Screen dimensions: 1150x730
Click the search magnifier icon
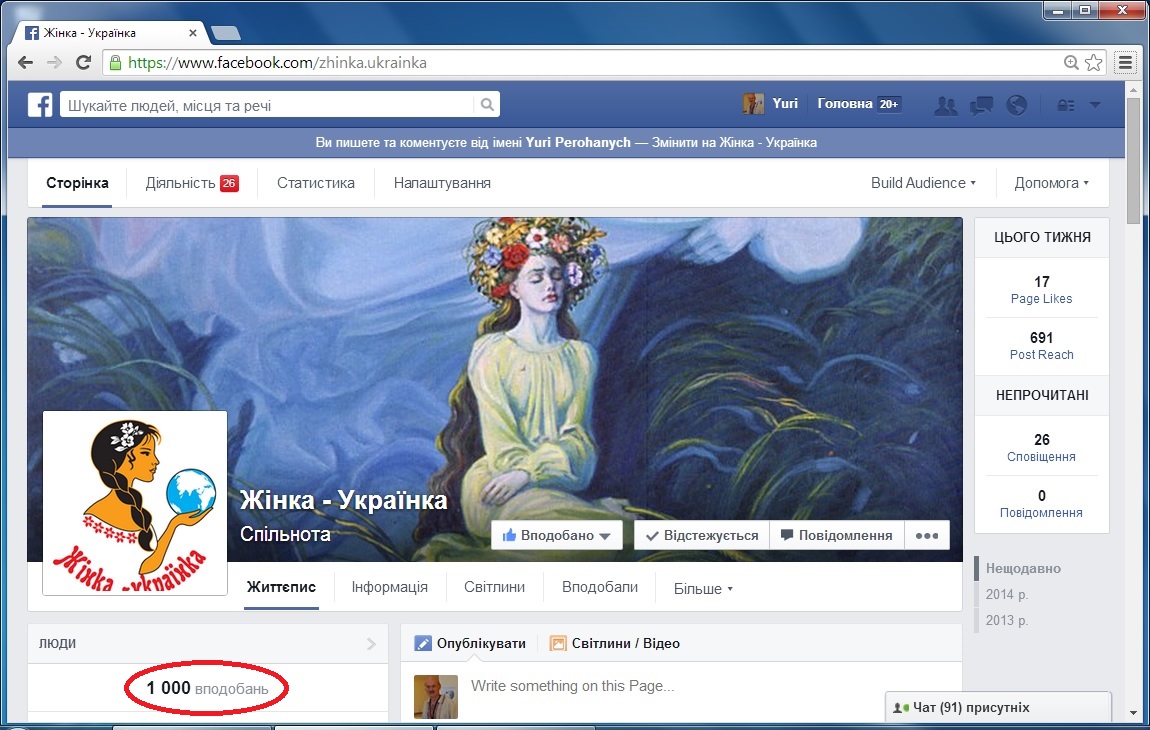tap(486, 105)
